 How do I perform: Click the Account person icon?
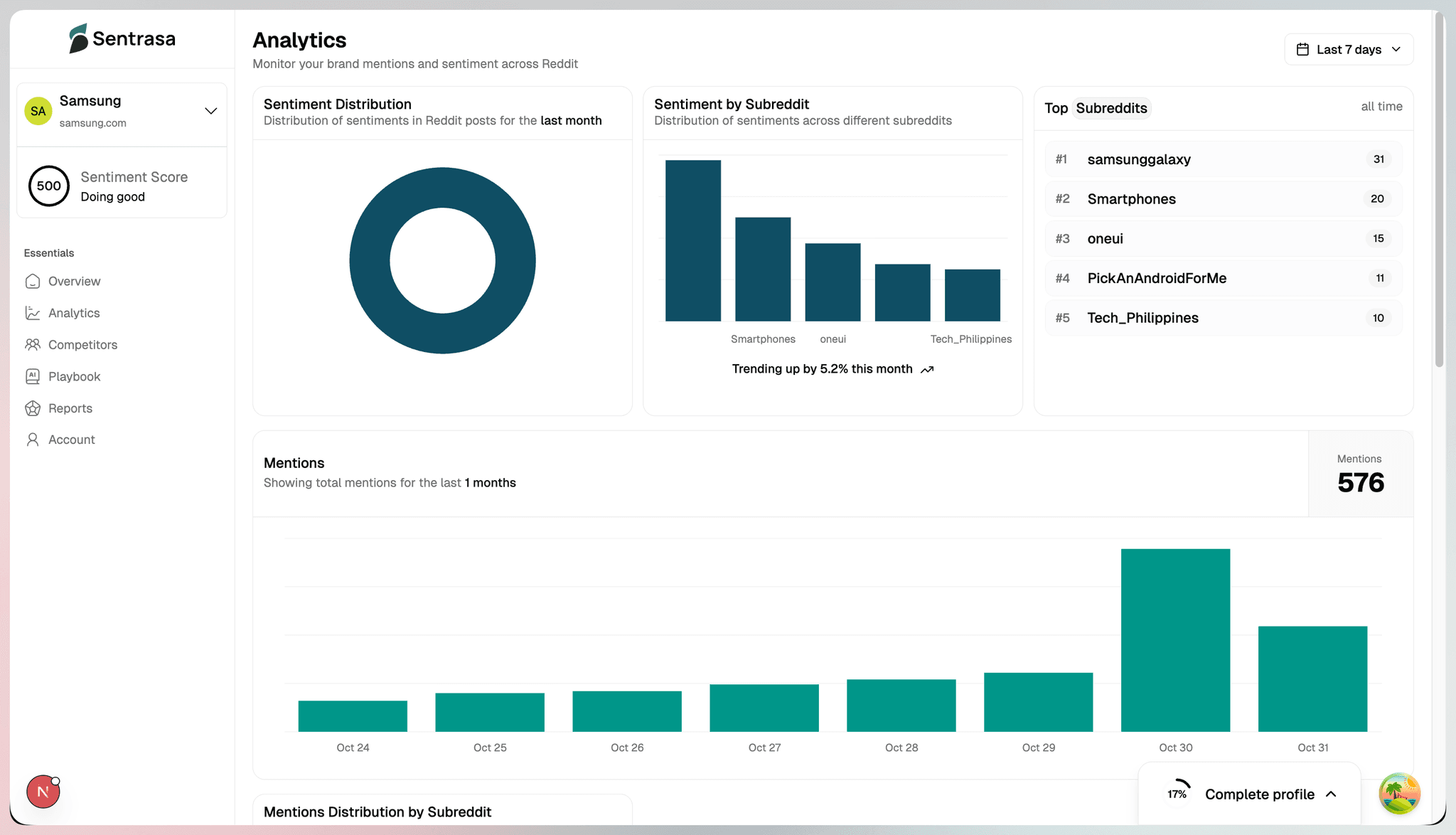pos(33,439)
